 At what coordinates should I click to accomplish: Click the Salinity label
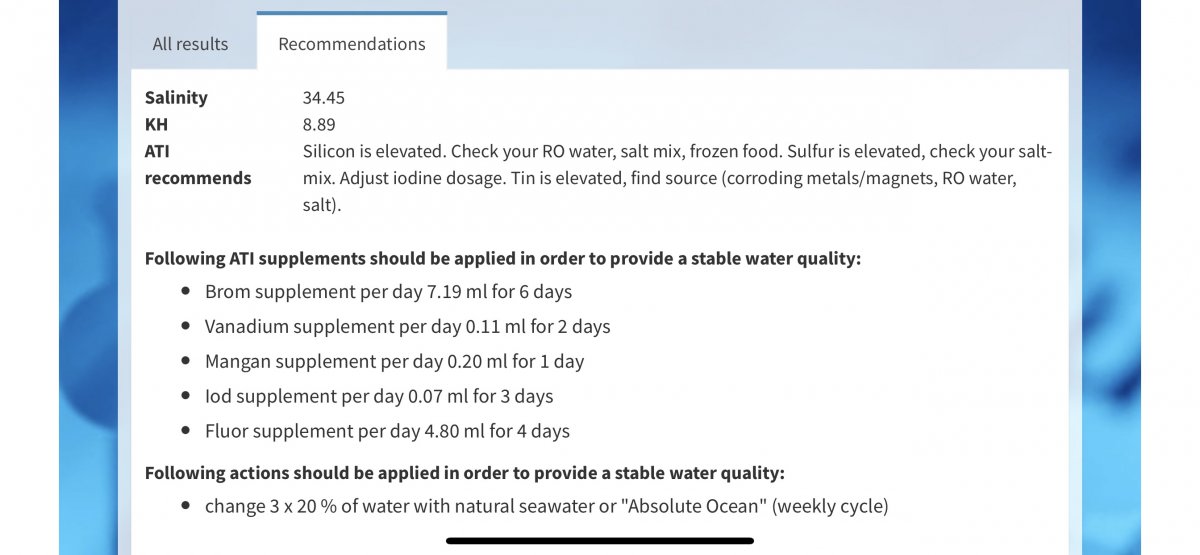click(176, 97)
